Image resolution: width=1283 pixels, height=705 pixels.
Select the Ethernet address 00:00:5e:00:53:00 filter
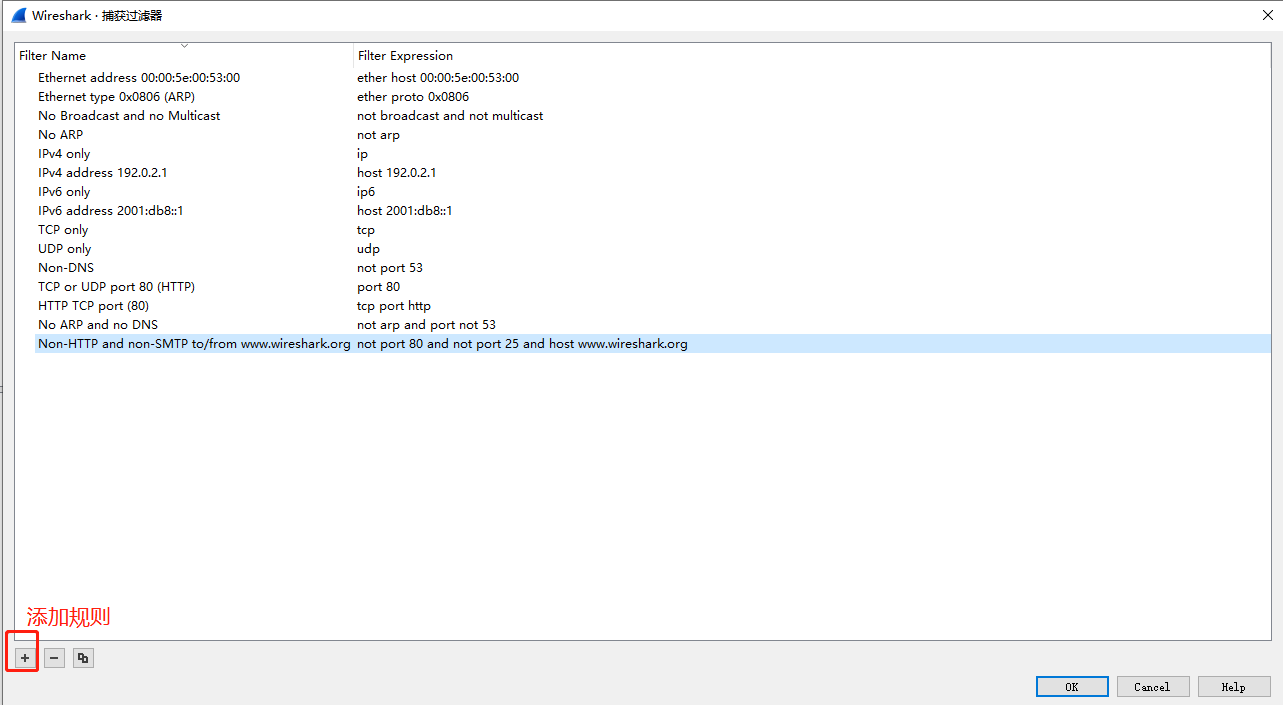tap(139, 78)
